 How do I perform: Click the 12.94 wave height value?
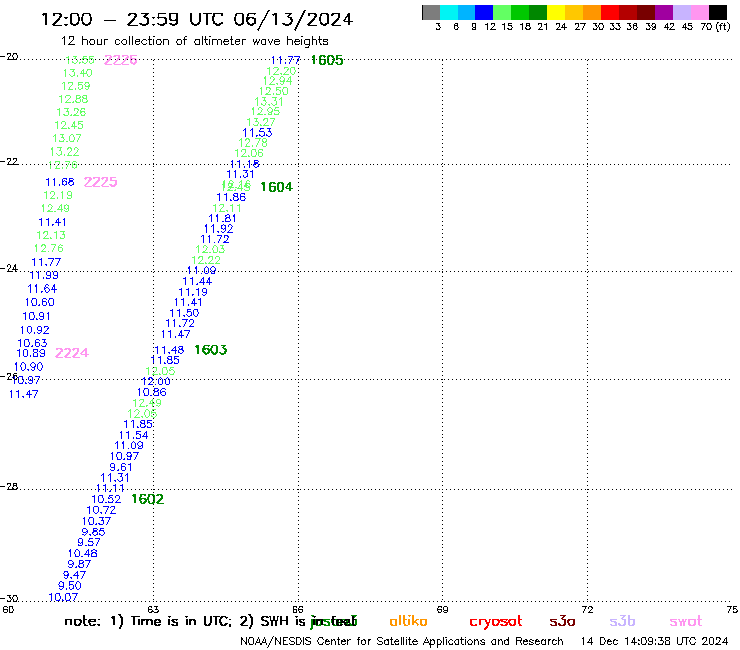tap(278, 81)
